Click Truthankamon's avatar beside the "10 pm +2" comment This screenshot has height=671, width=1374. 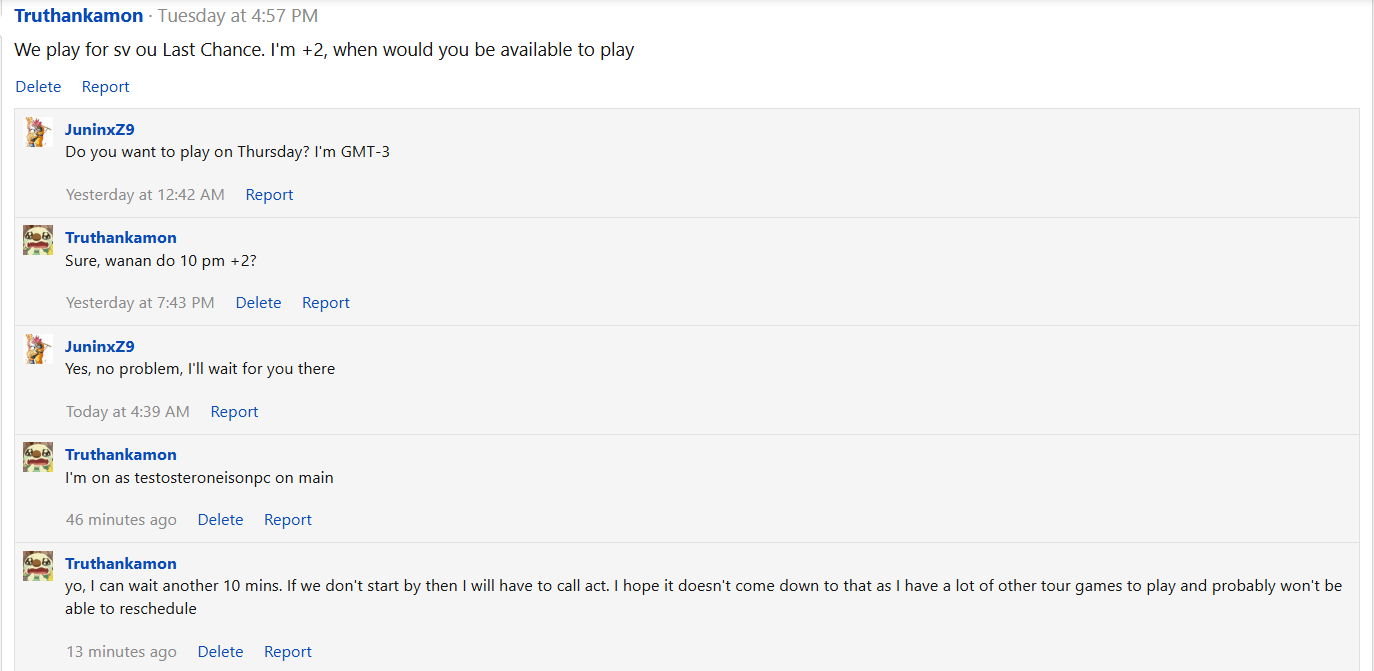coord(38,240)
